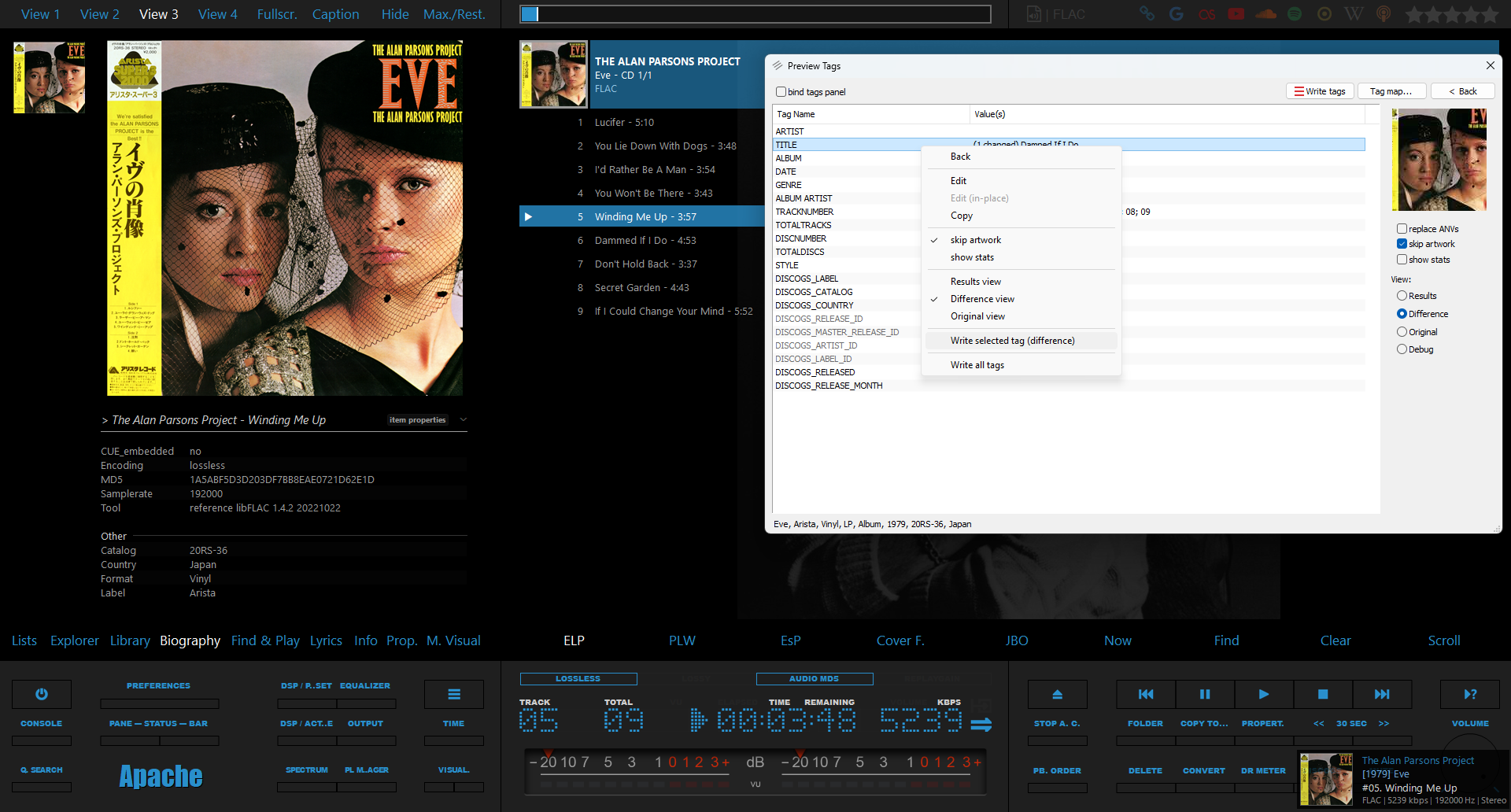Enable the replace ANVs checkbox
The width and height of the screenshot is (1511, 812).
[1402, 229]
